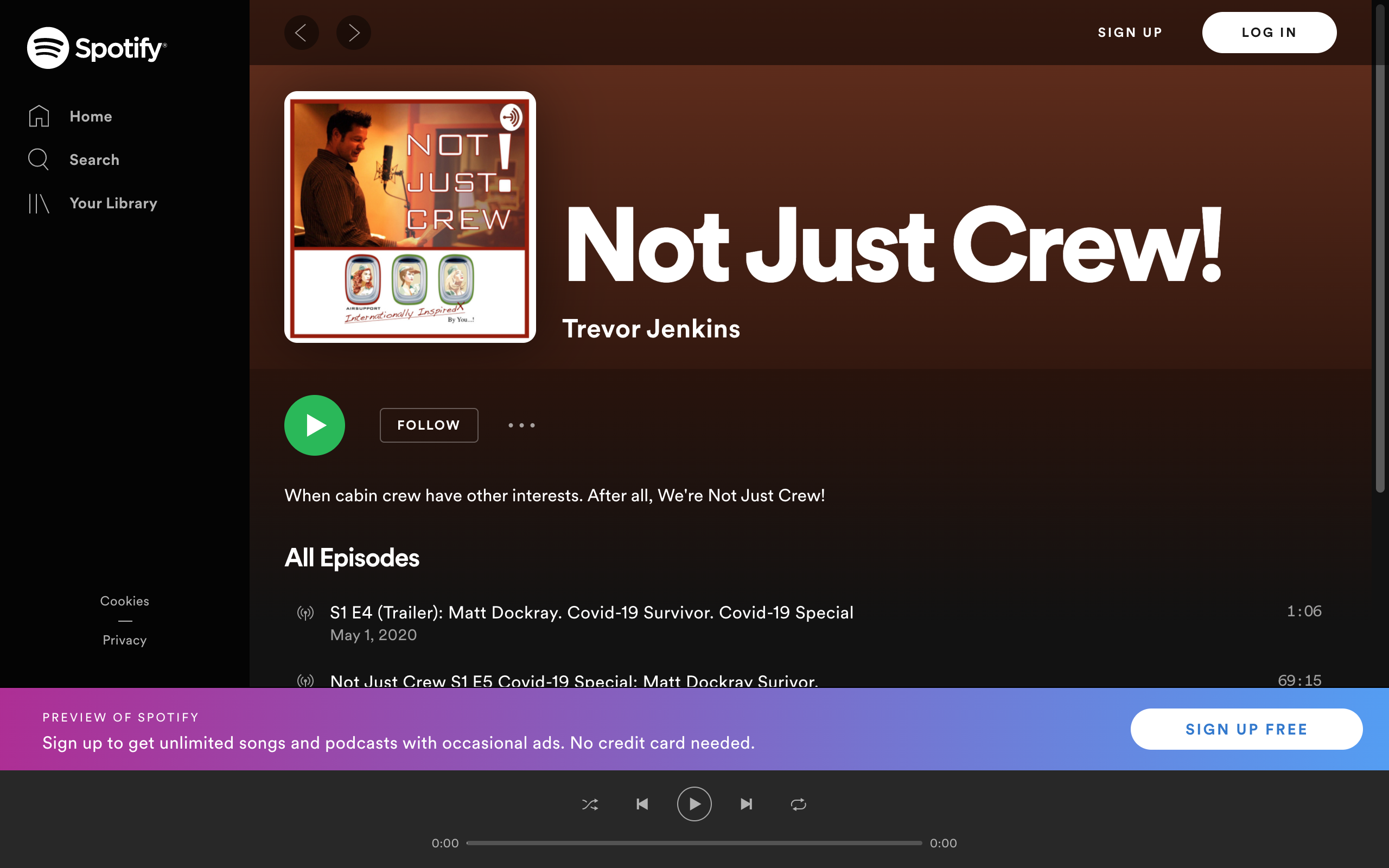Open Home from the sidebar

[x=90, y=117]
